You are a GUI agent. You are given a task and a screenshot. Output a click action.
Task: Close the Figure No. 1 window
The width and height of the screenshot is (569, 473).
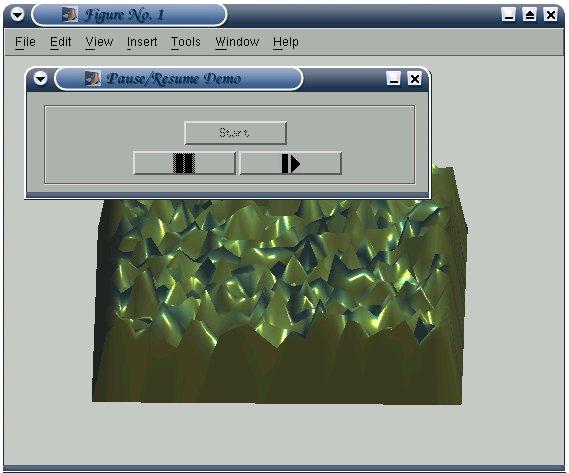(550, 15)
